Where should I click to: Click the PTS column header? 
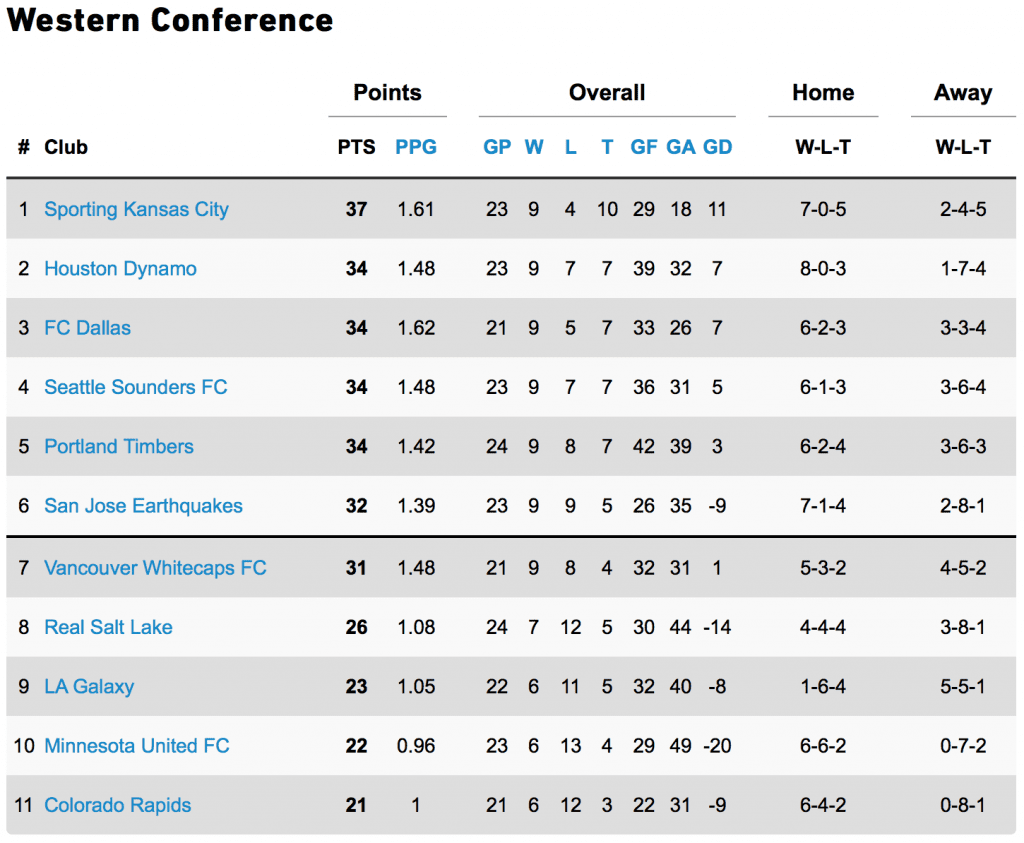(357, 147)
